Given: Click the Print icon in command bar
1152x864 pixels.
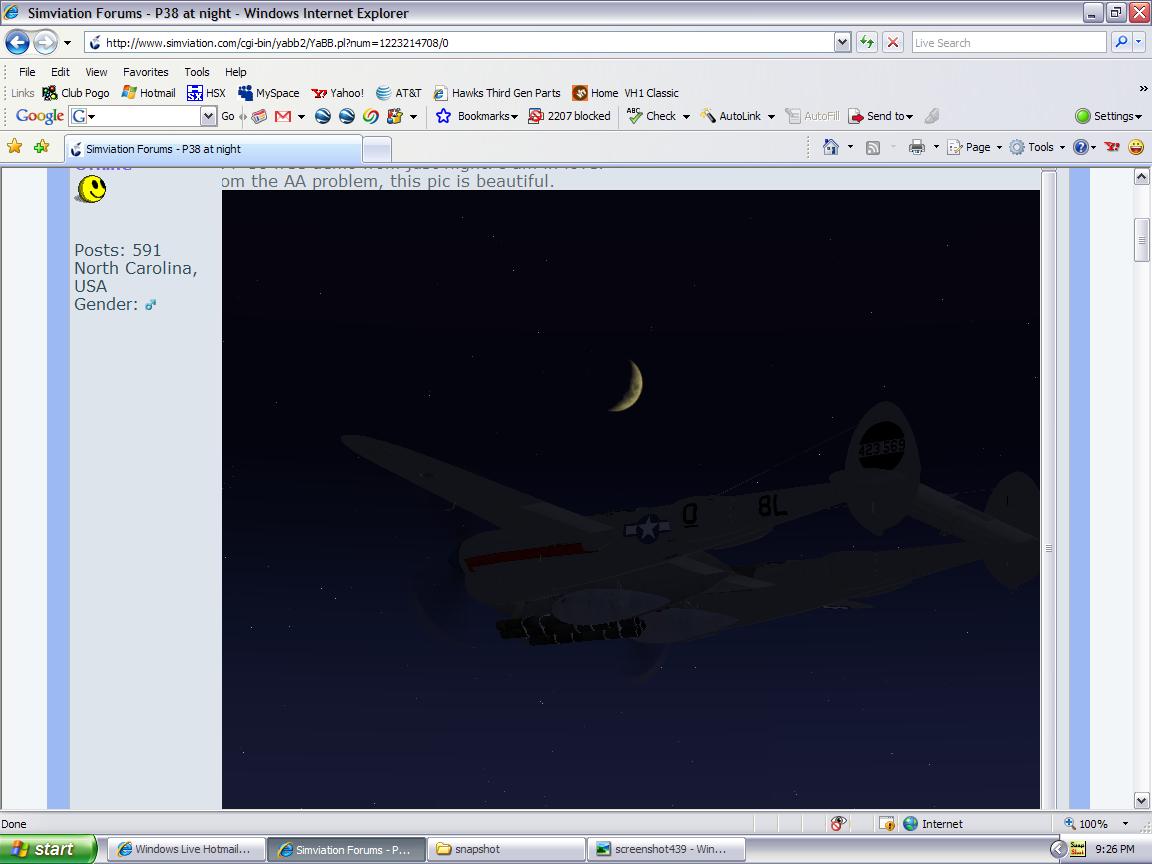Looking at the screenshot, I should [x=916, y=147].
